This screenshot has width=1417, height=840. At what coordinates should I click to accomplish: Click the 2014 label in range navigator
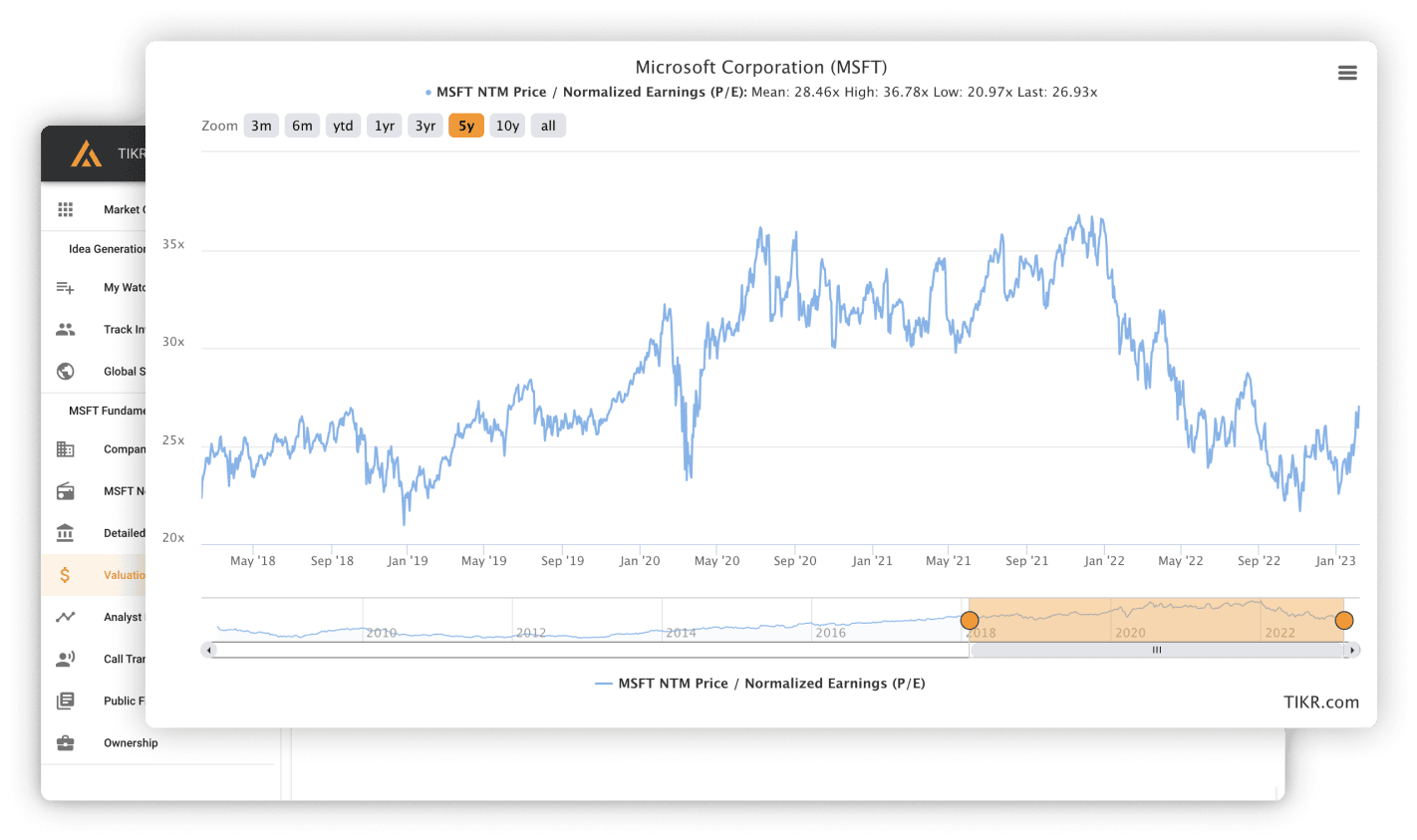[682, 633]
